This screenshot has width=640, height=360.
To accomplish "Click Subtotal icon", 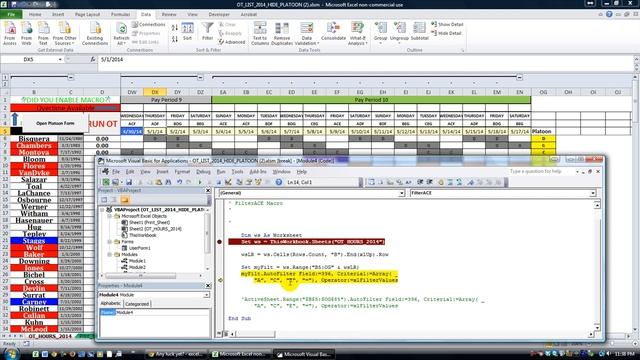I will 419,31.
